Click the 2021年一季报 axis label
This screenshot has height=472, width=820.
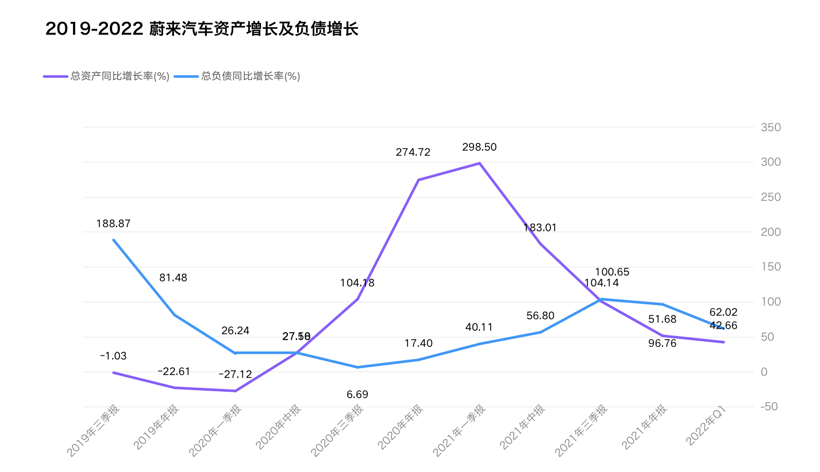click(x=459, y=431)
